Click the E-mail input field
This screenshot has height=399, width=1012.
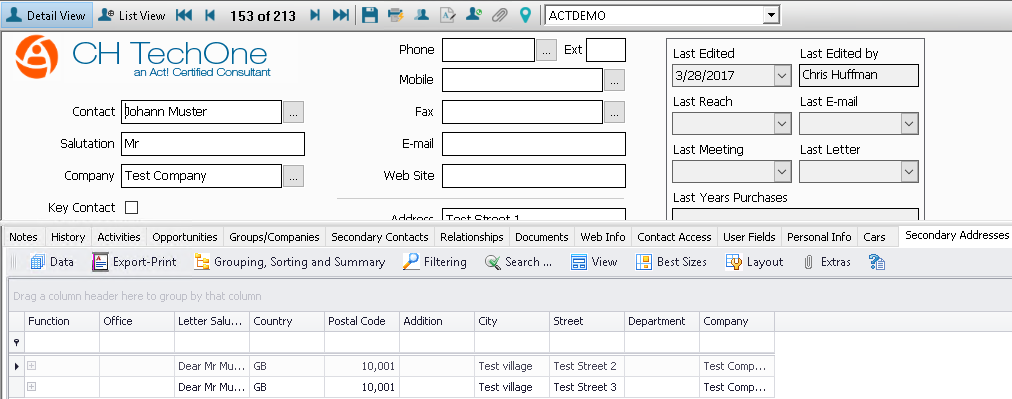(x=534, y=144)
